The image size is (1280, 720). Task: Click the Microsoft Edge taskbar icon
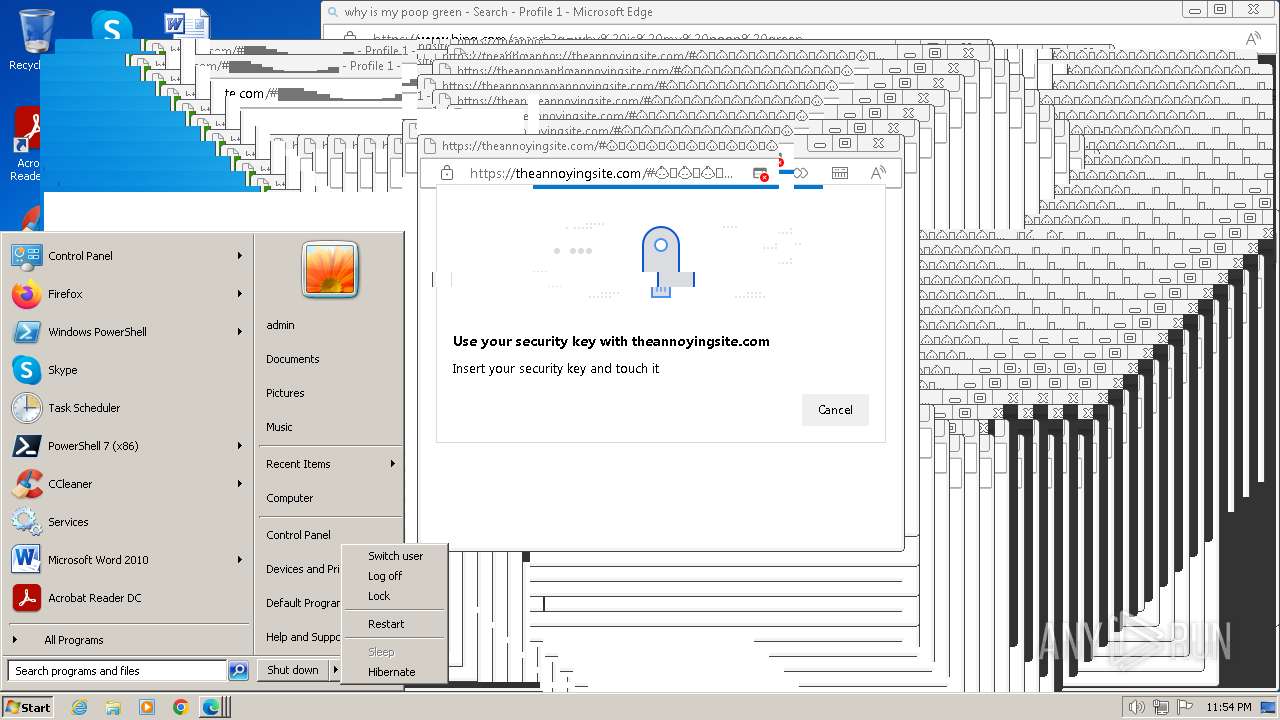click(212, 707)
